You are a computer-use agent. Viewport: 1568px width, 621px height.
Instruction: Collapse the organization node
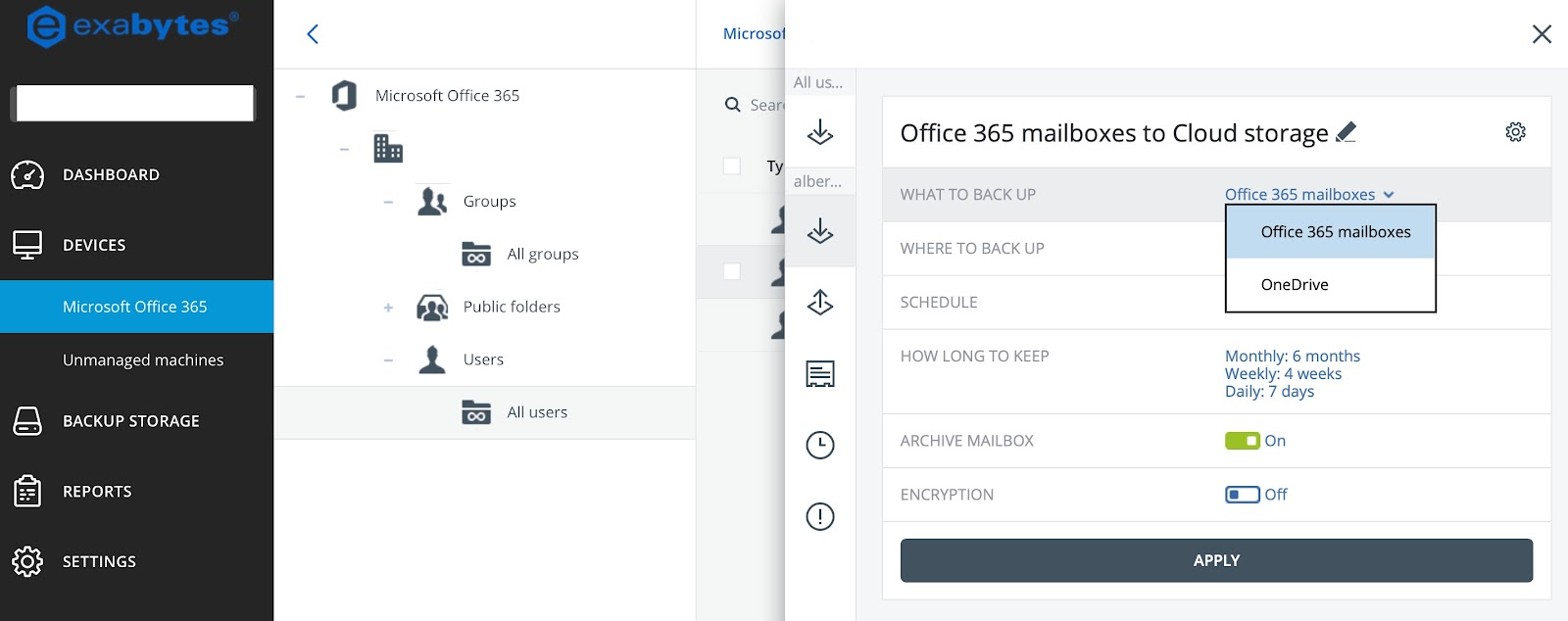click(344, 149)
